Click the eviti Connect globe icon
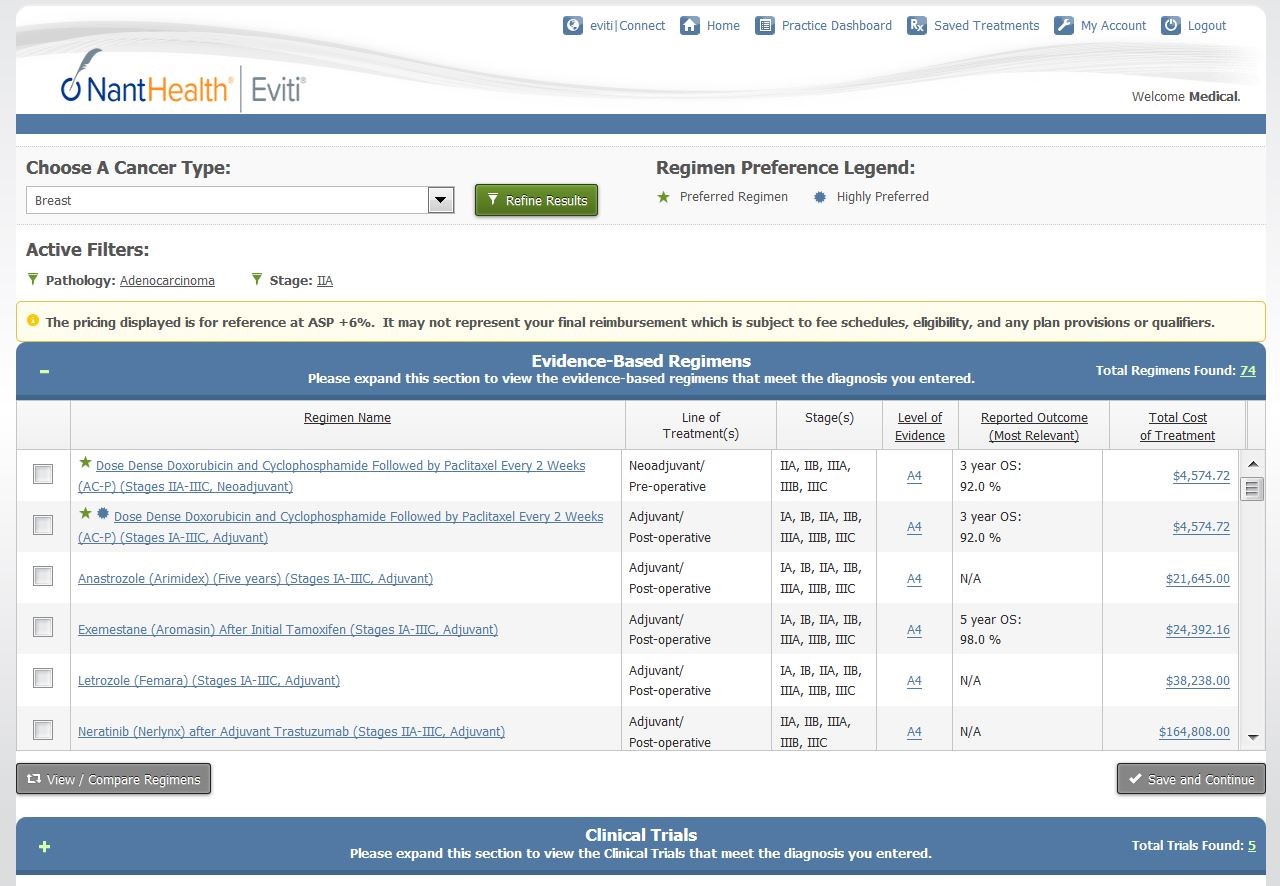1280x886 pixels. [x=573, y=26]
